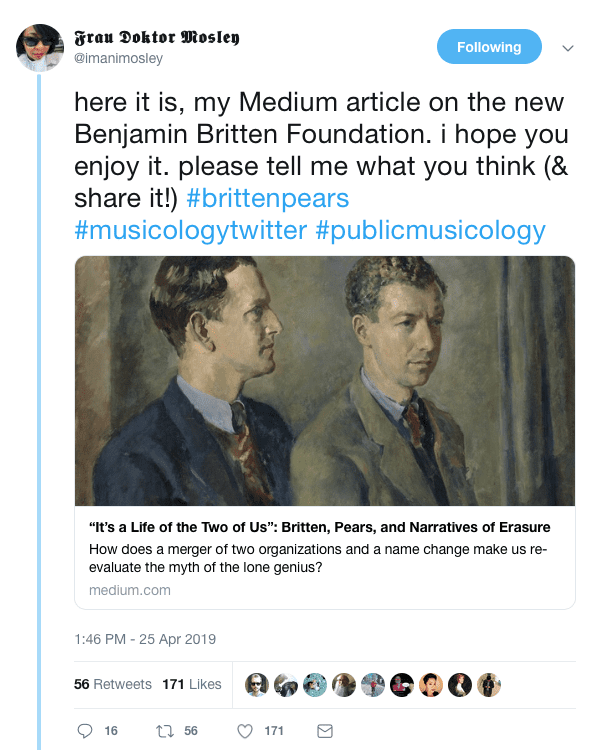Open the tweet author's profile avatar

click(40, 47)
